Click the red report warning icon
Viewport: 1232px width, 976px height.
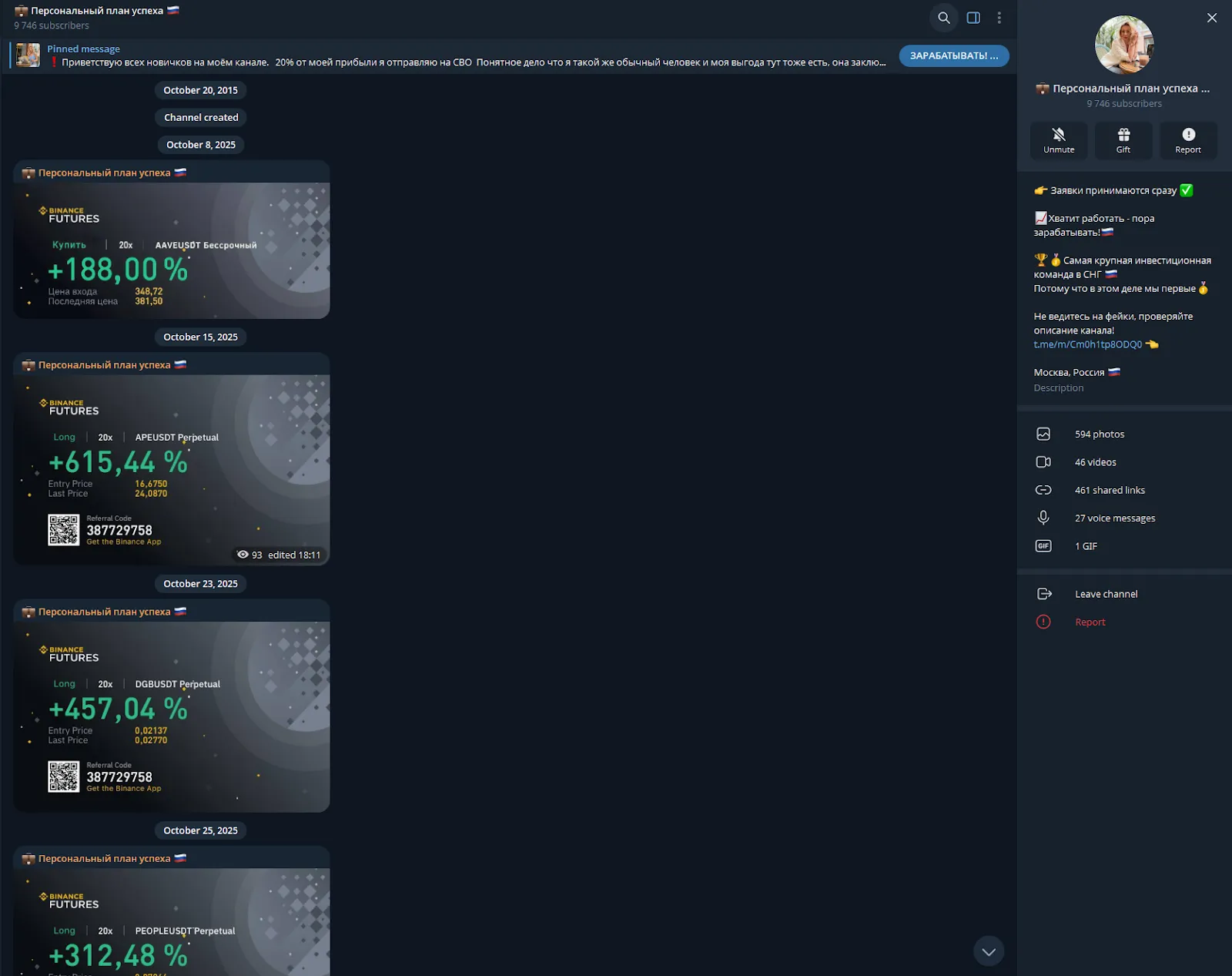(x=1043, y=622)
